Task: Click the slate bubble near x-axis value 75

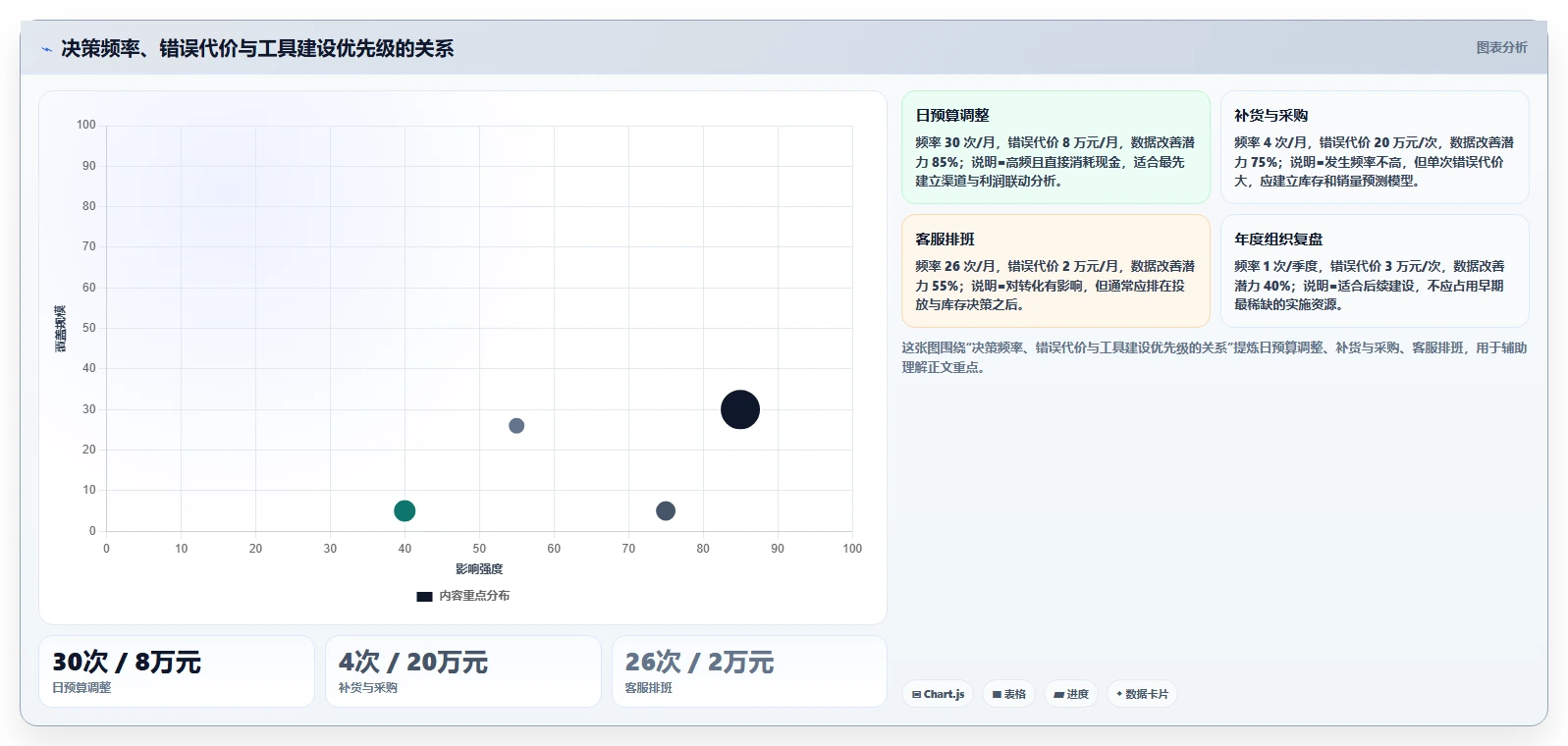Action: point(666,510)
